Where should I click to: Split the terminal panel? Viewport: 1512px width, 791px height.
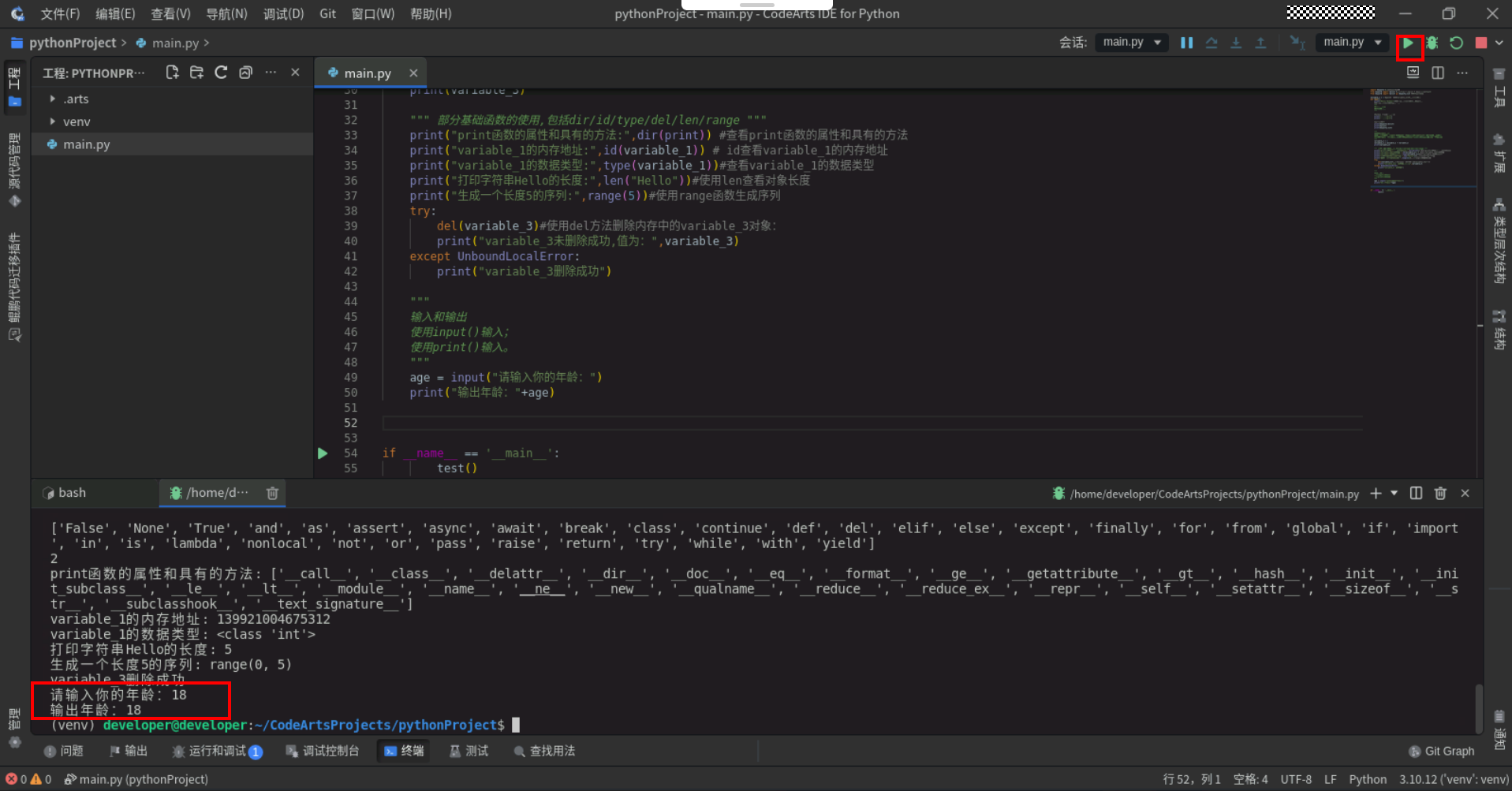point(1416,493)
